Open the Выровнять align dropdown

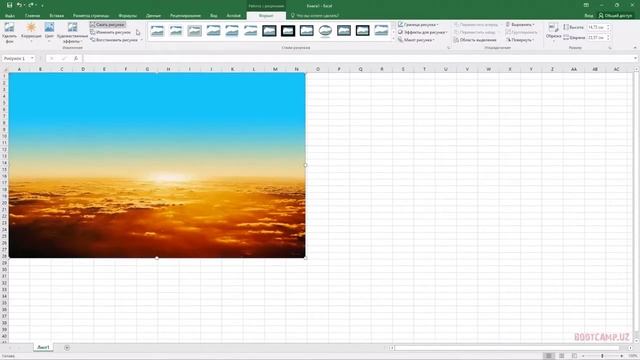tap(520, 24)
